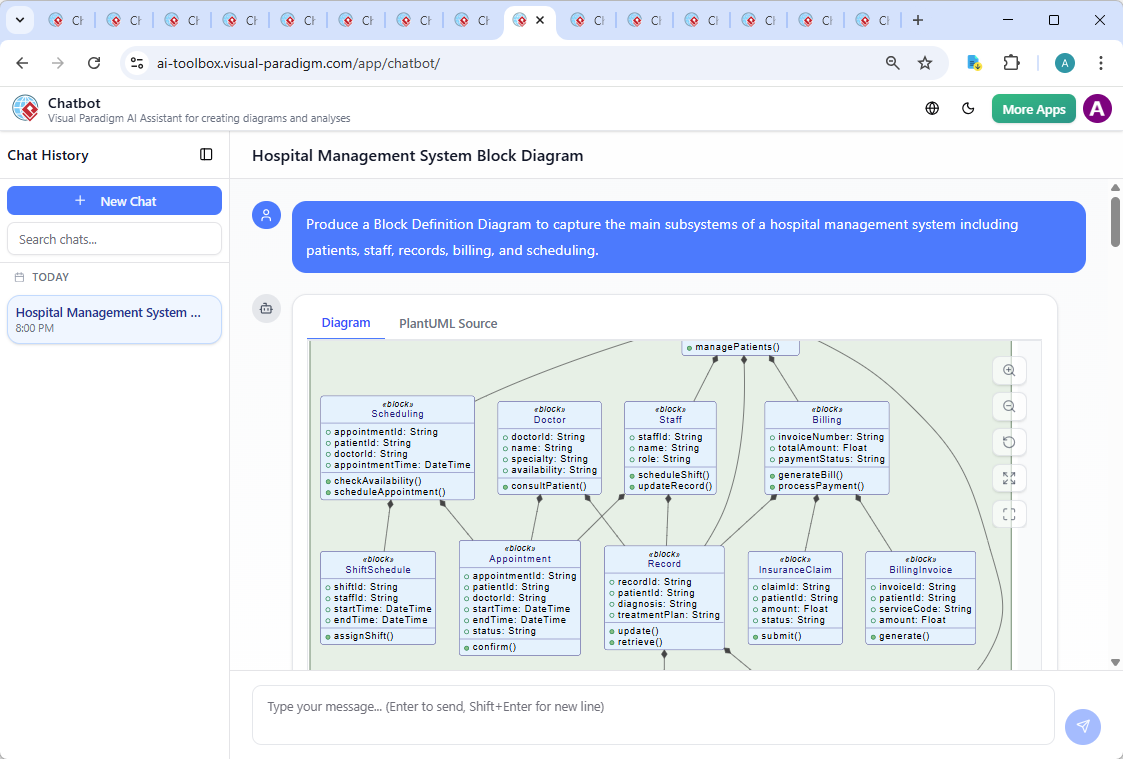
Task: Reset the diagram view orientation
Action: pos(1009,442)
